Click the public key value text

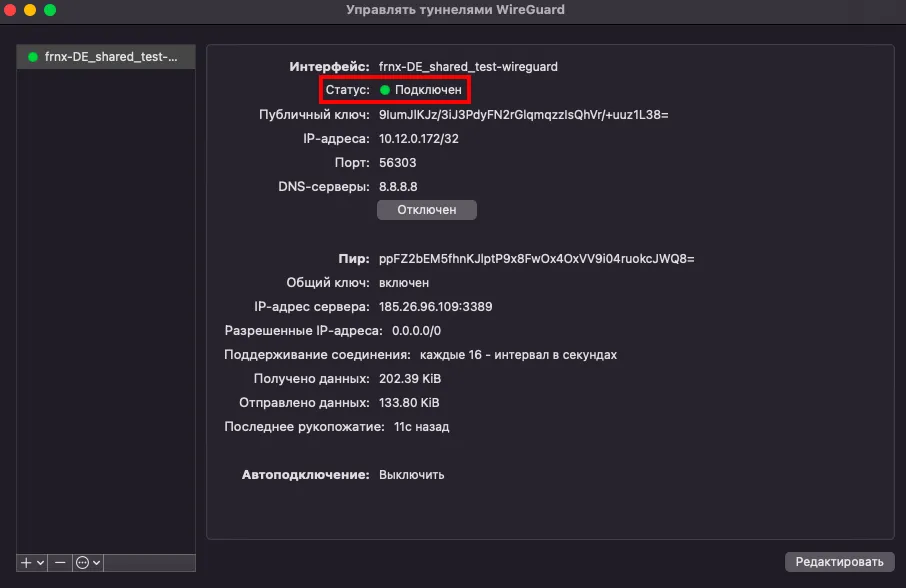[x=523, y=114]
